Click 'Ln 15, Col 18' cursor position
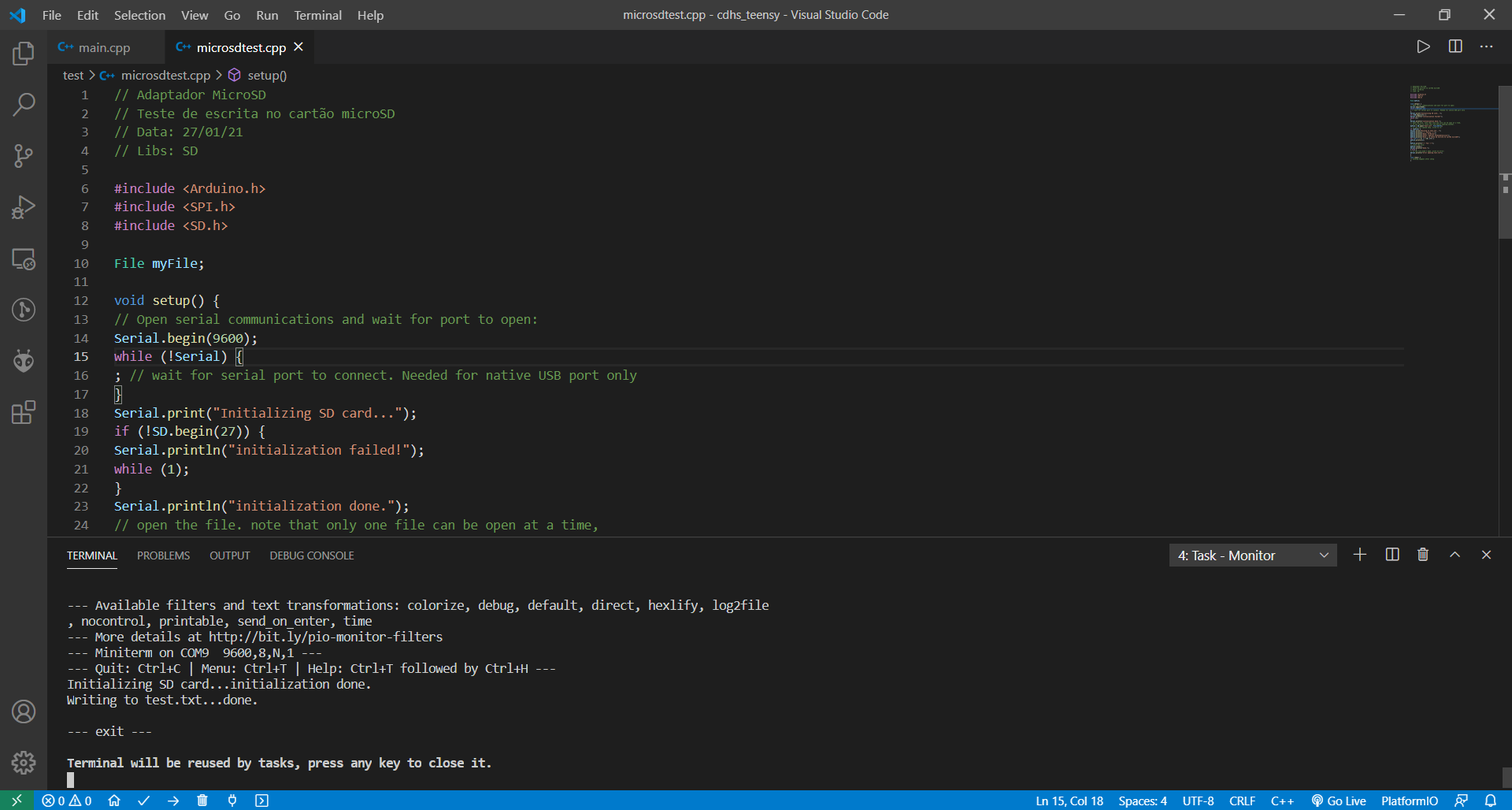1512x810 pixels. pyautogui.click(x=1069, y=801)
